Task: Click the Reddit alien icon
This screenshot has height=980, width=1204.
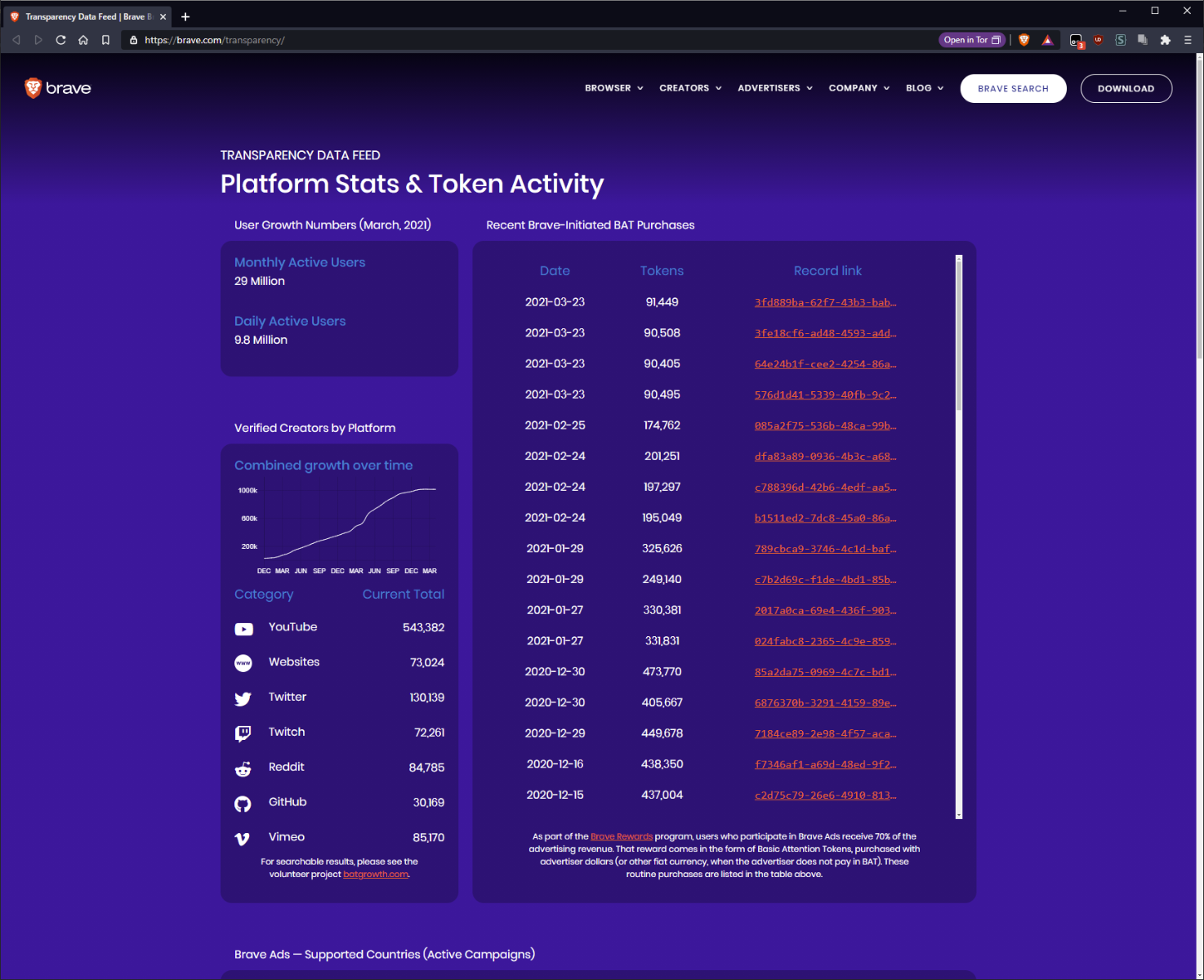Action: pos(243,768)
